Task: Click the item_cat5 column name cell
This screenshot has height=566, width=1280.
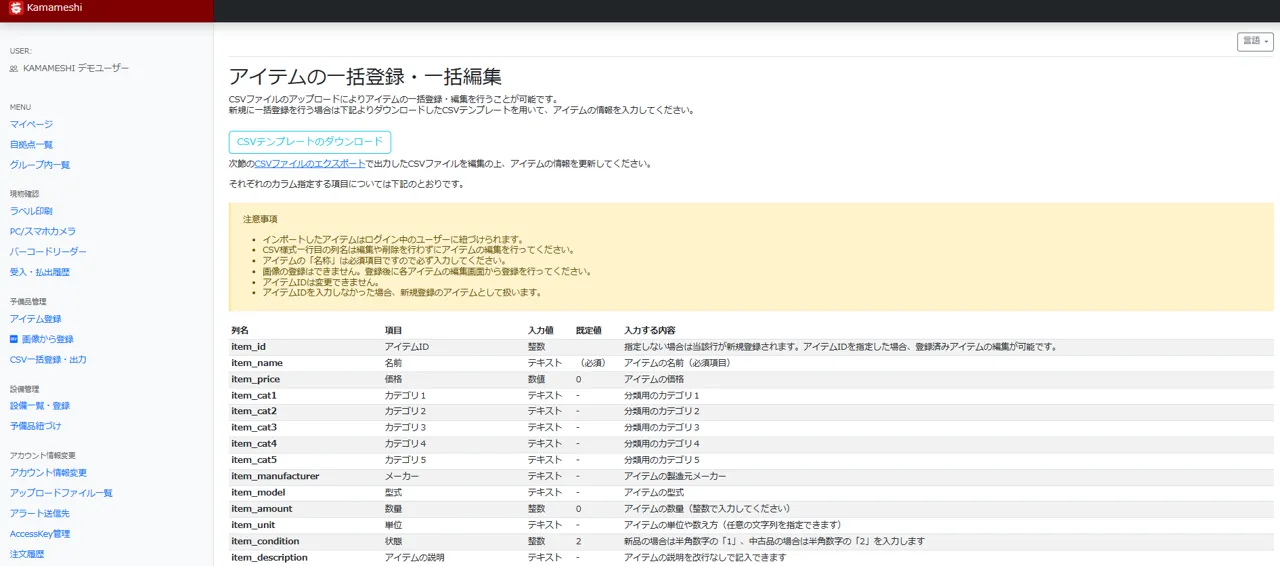Action: [254, 460]
